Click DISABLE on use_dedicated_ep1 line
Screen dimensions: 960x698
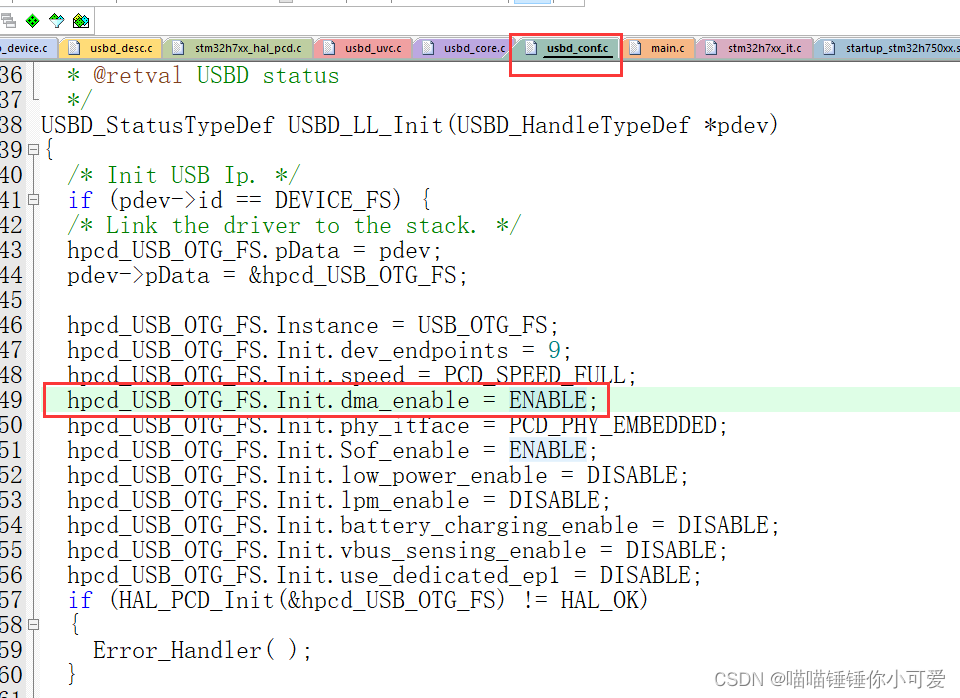click(x=645, y=576)
